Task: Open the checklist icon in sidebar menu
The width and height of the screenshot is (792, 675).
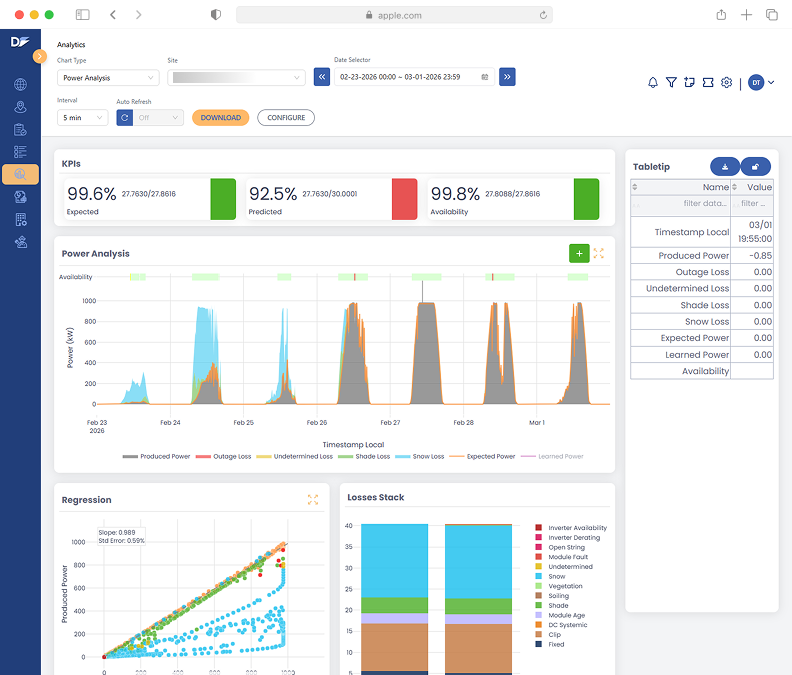Action: click(x=20, y=152)
